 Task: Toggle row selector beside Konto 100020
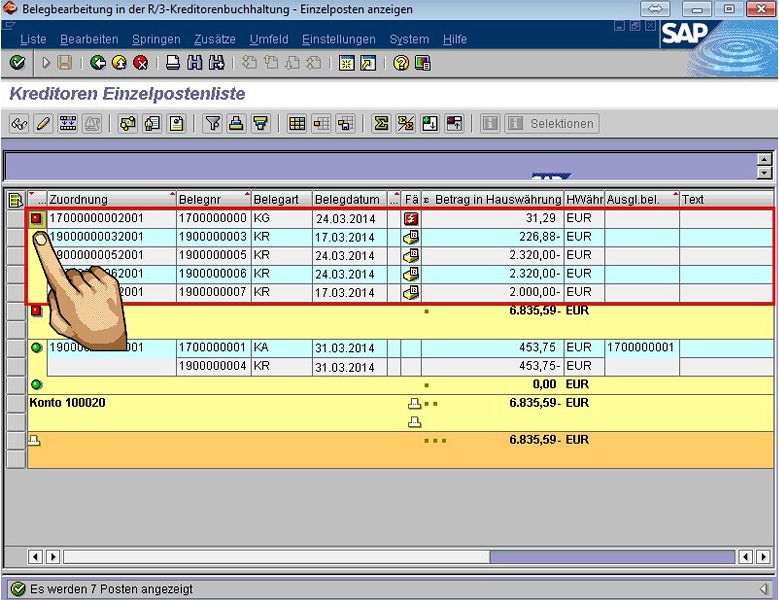(x=16, y=403)
